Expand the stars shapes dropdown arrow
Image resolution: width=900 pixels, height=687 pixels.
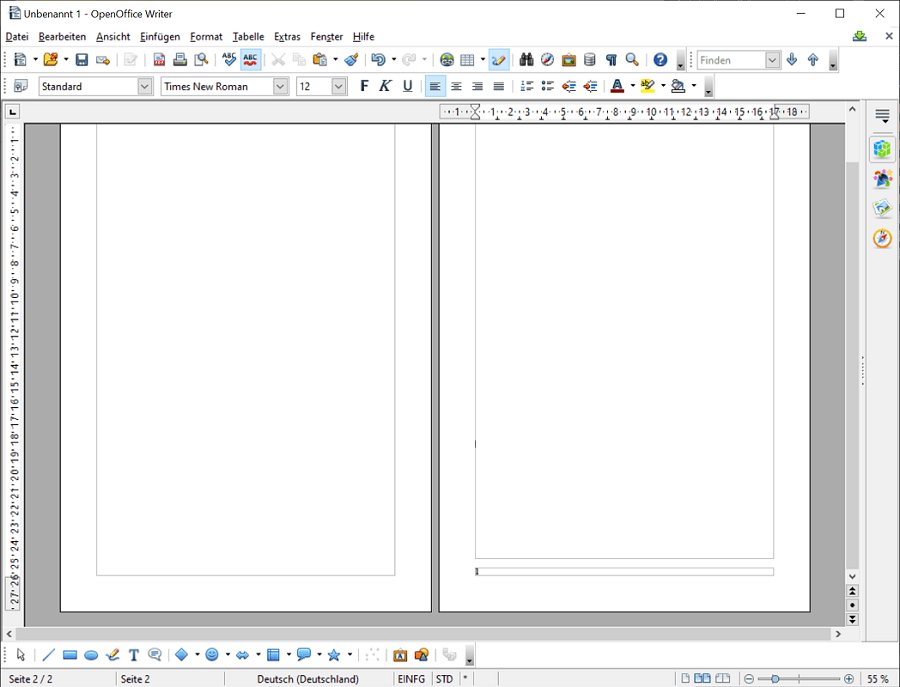[x=350, y=654]
